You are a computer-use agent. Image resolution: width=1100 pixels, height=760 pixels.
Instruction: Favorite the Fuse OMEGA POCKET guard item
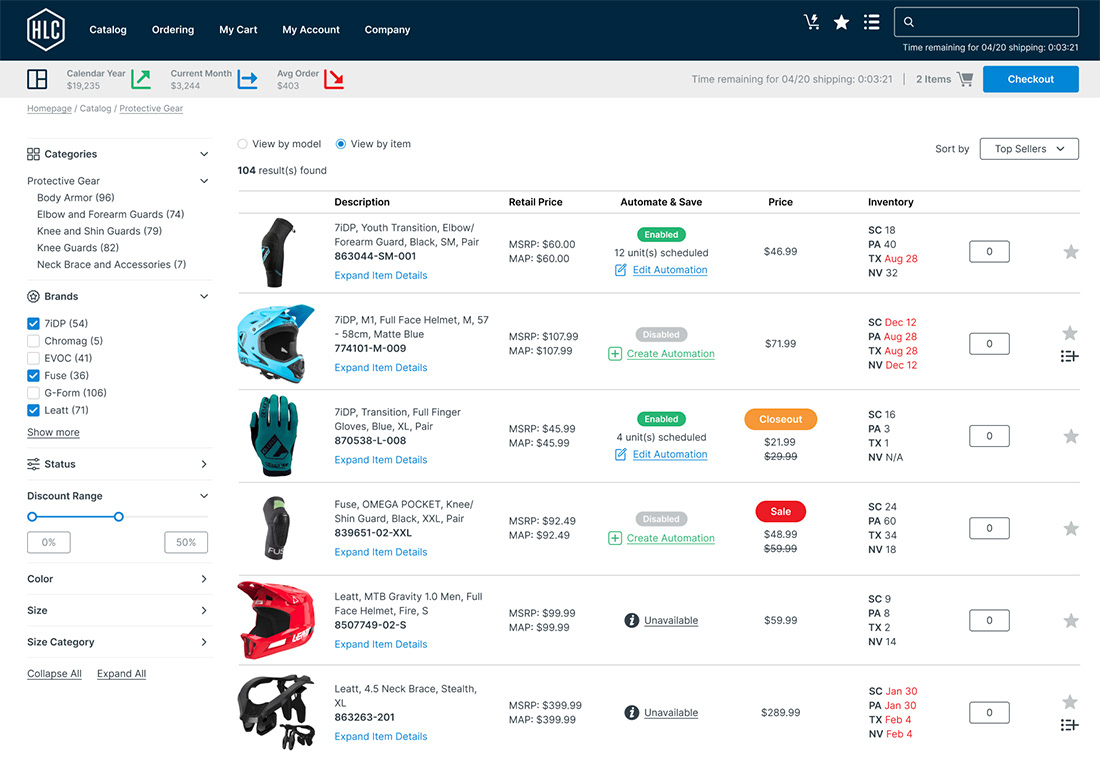1071,528
